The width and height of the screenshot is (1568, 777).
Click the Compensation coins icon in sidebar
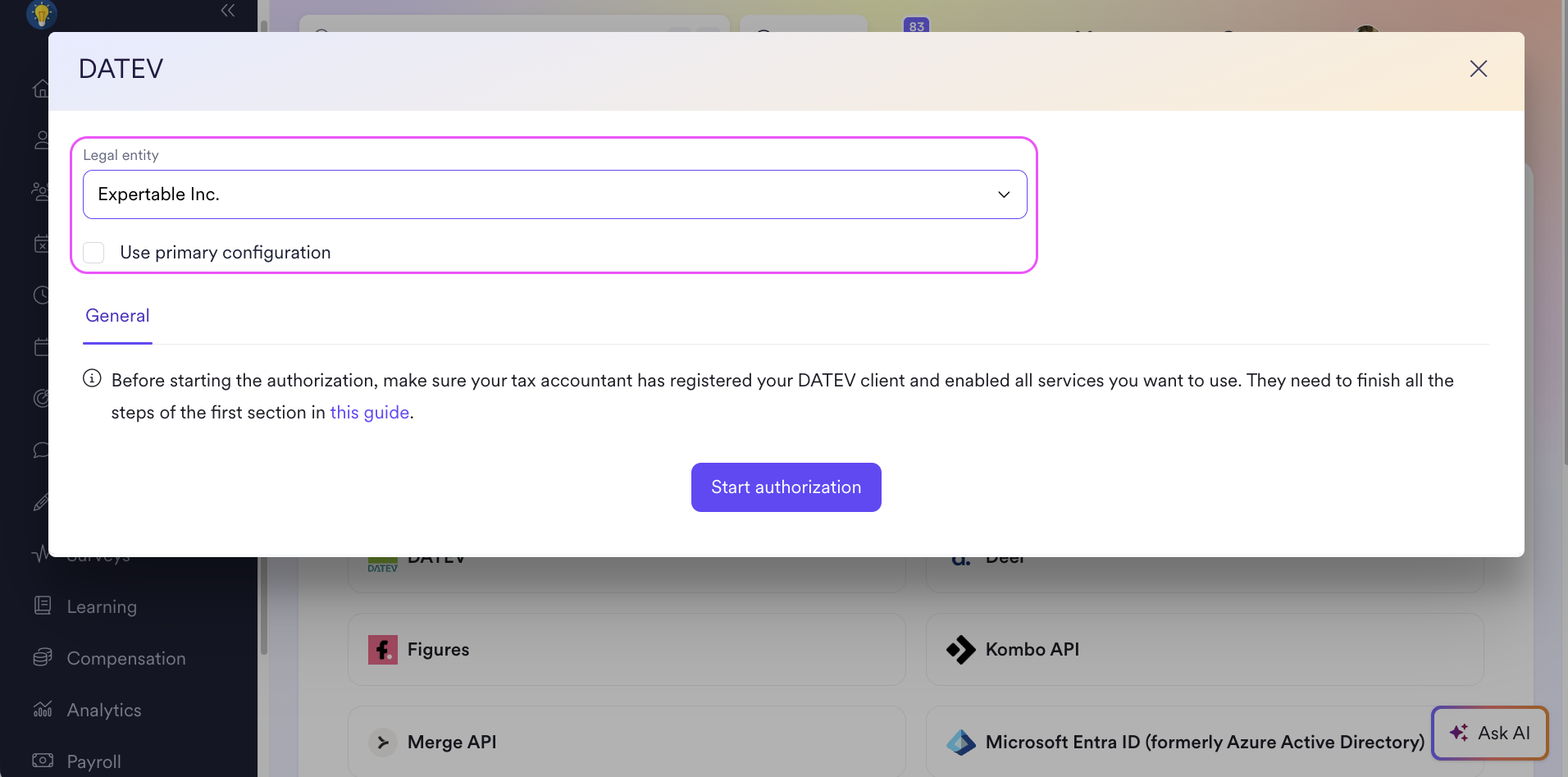[x=43, y=657]
